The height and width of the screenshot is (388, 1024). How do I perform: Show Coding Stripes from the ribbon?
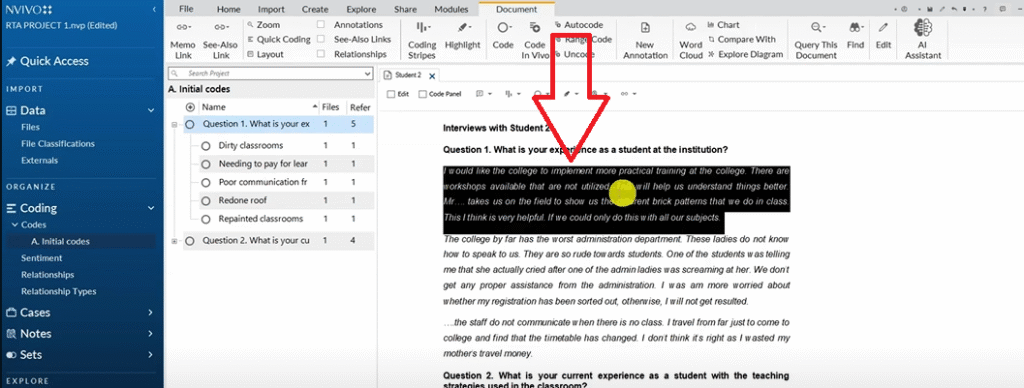(x=422, y=40)
